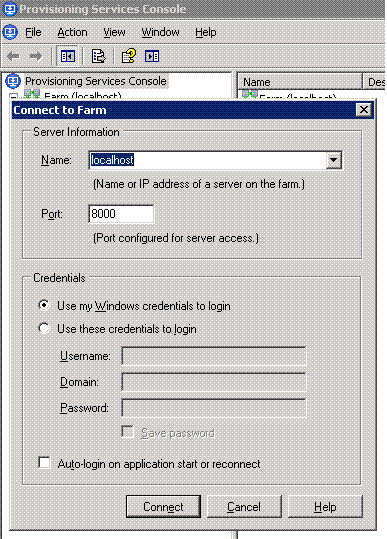Click the Provisioning Services Console title bar icon
Screen dimensions: 387x539
pyautogui.click(x=9, y=9)
